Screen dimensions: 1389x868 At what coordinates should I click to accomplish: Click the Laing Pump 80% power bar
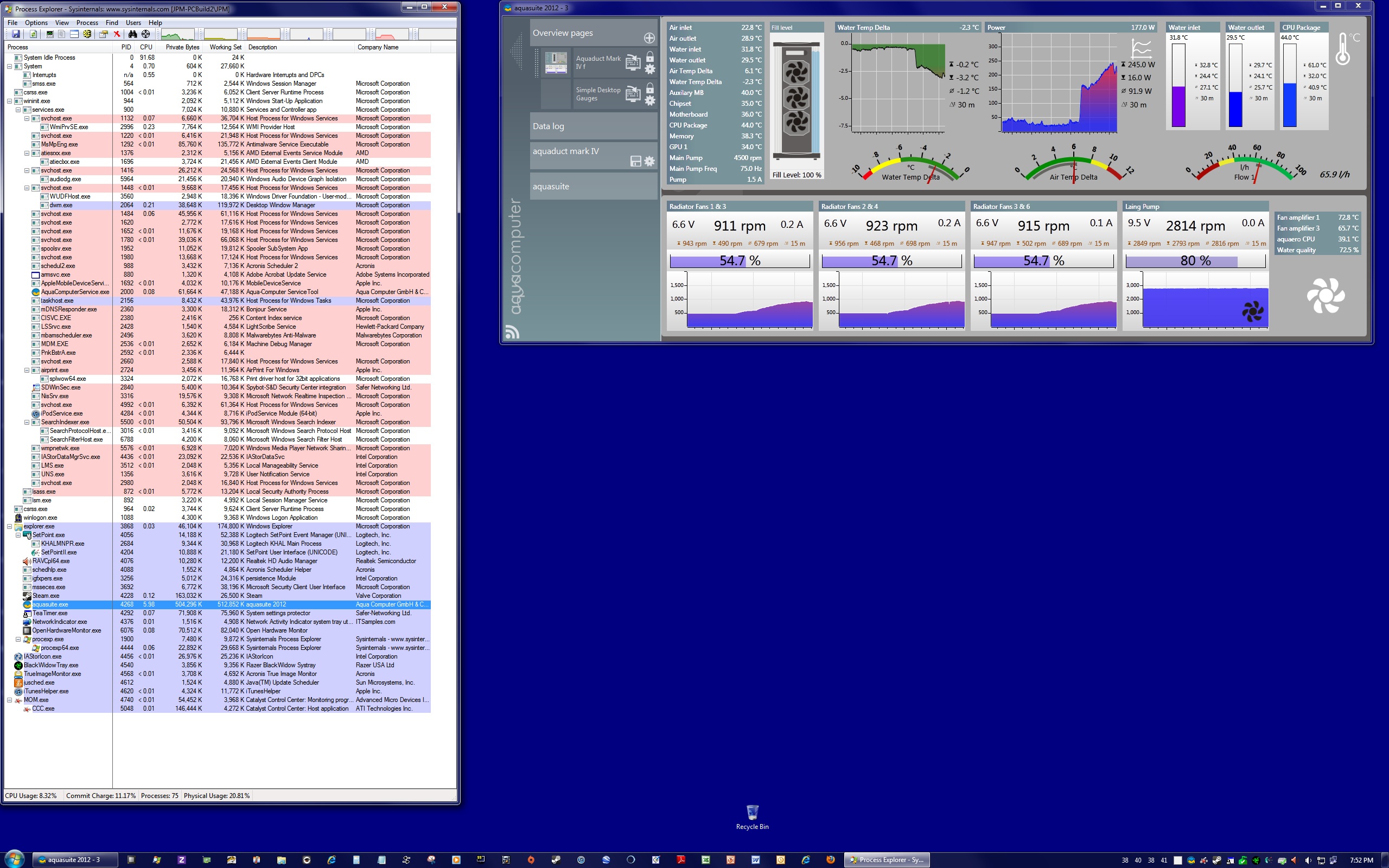(1195, 261)
